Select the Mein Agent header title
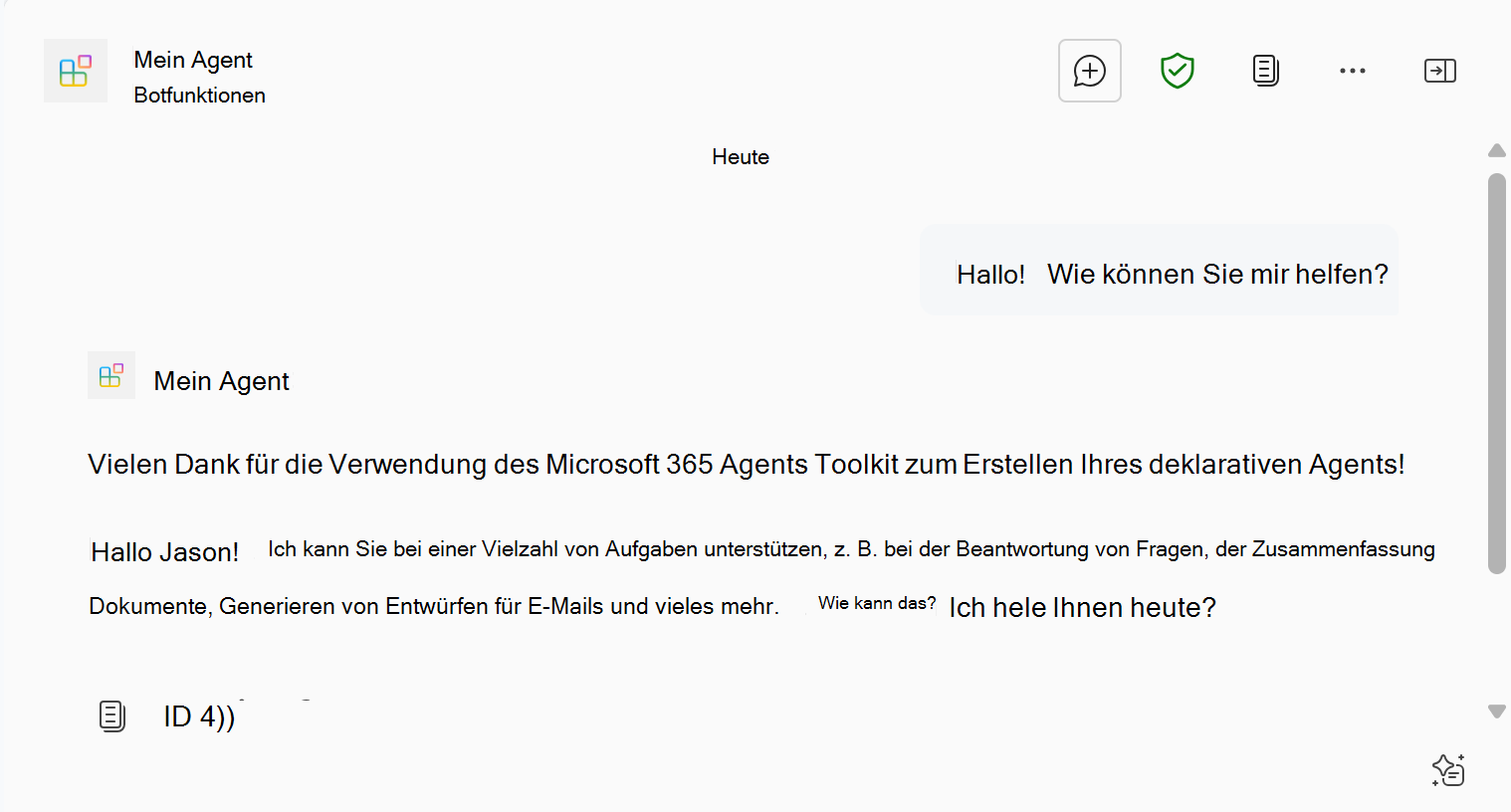 click(193, 59)
